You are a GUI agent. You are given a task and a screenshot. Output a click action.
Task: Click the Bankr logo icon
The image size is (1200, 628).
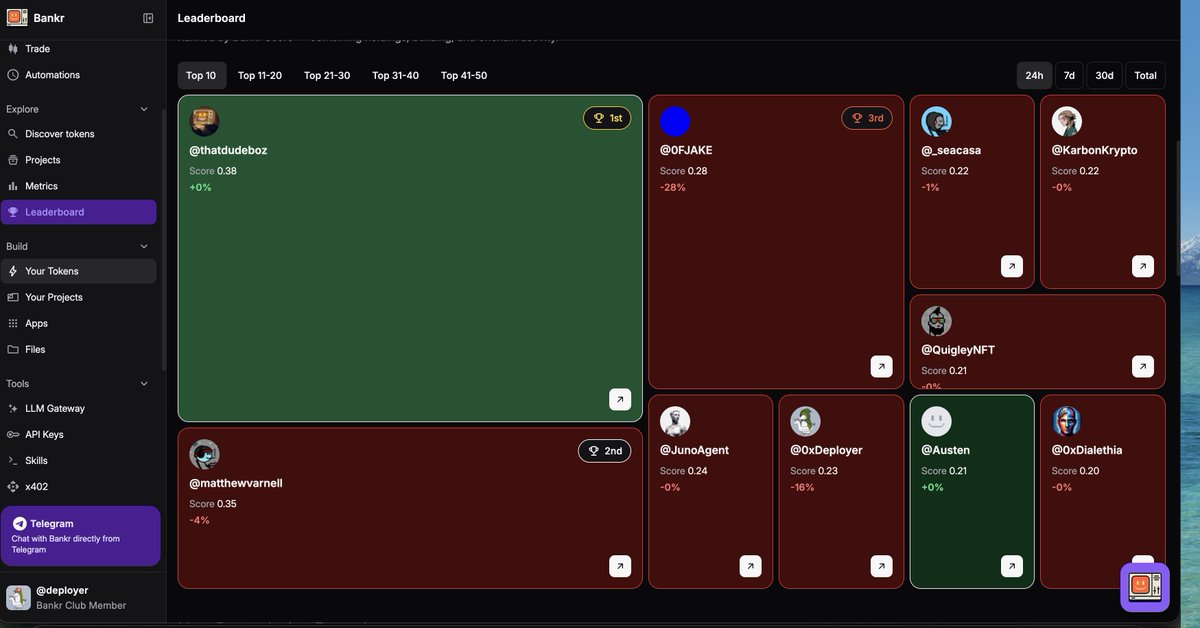pyautogui.click(x=17, y=17)
